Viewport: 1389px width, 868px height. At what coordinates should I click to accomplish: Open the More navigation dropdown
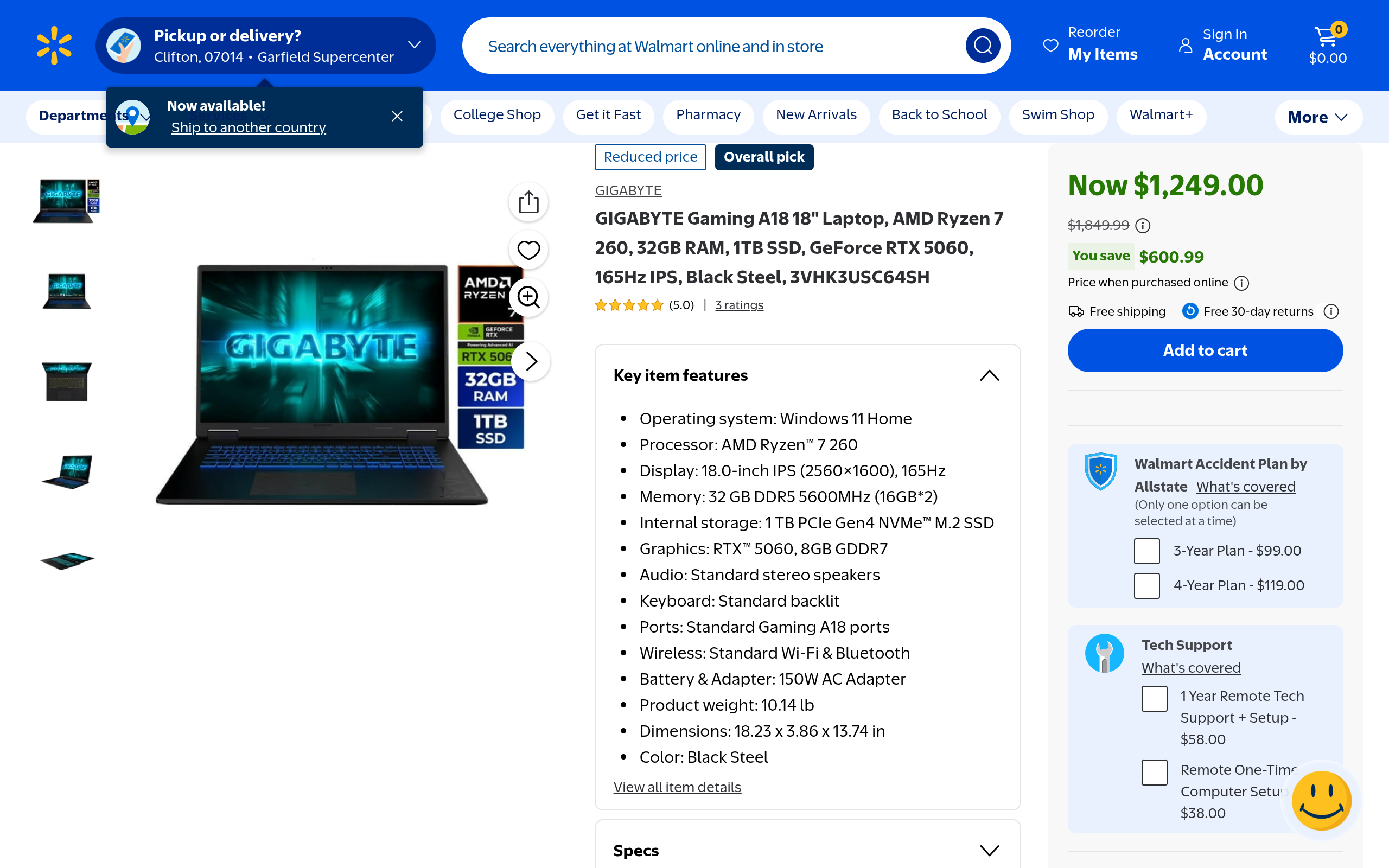click(x=1318, y=117)
